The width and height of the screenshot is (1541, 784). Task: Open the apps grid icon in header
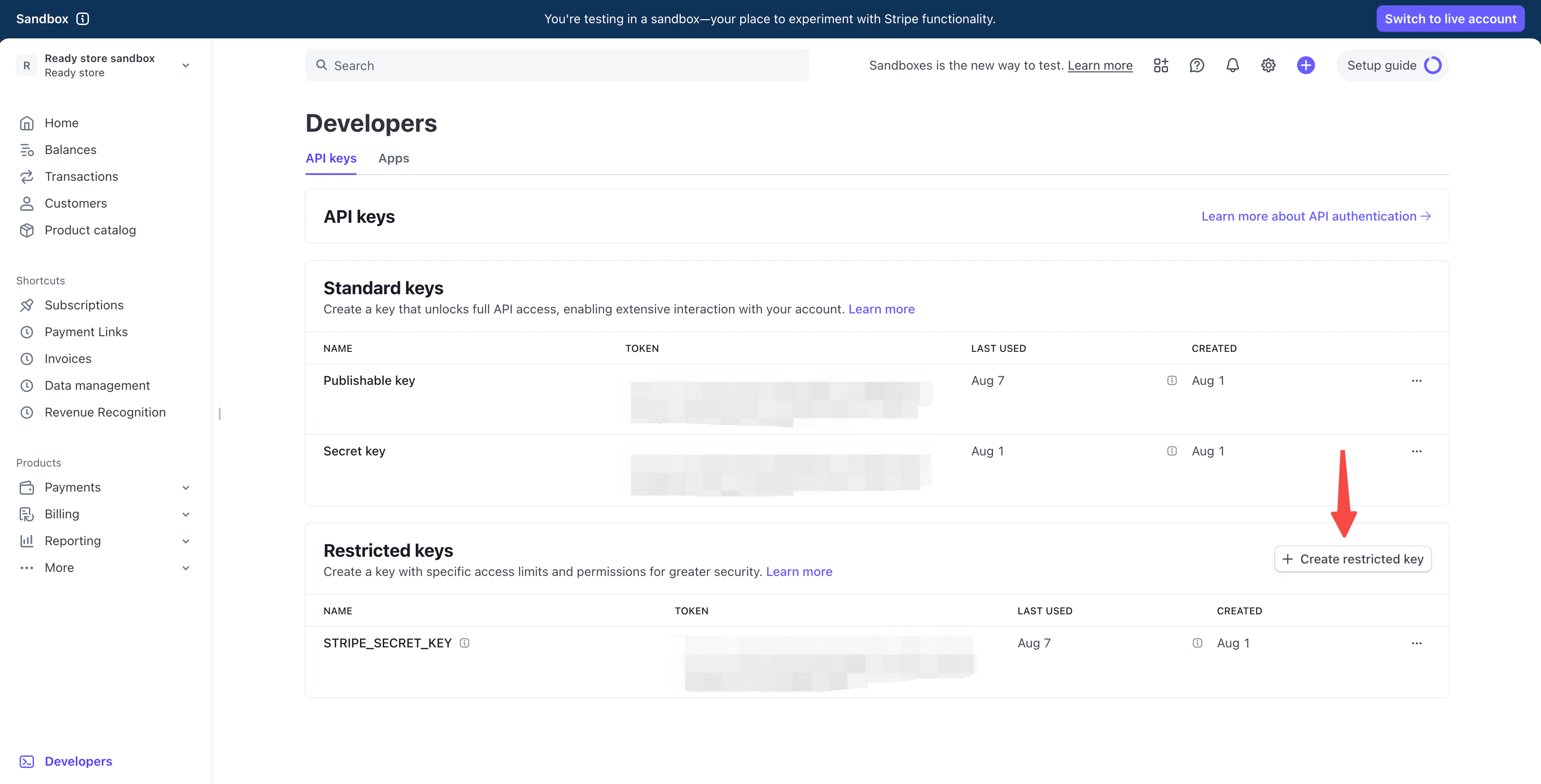click(x=1160, y=65)
